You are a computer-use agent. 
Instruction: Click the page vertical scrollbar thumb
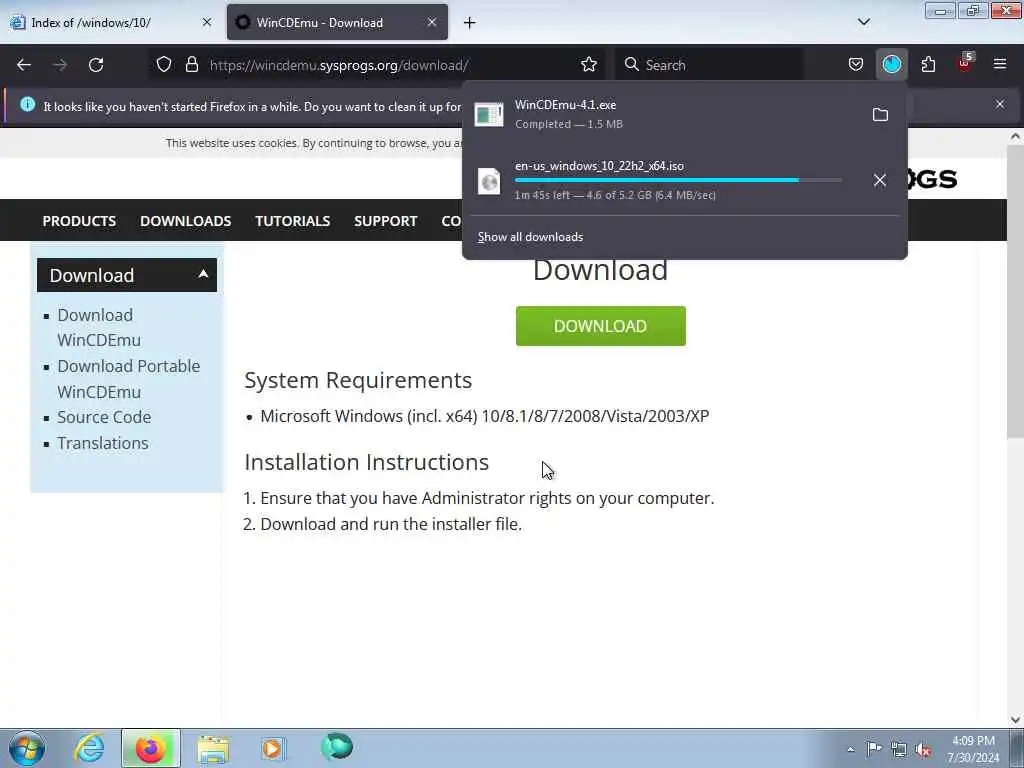click(x=1015, y=291)
